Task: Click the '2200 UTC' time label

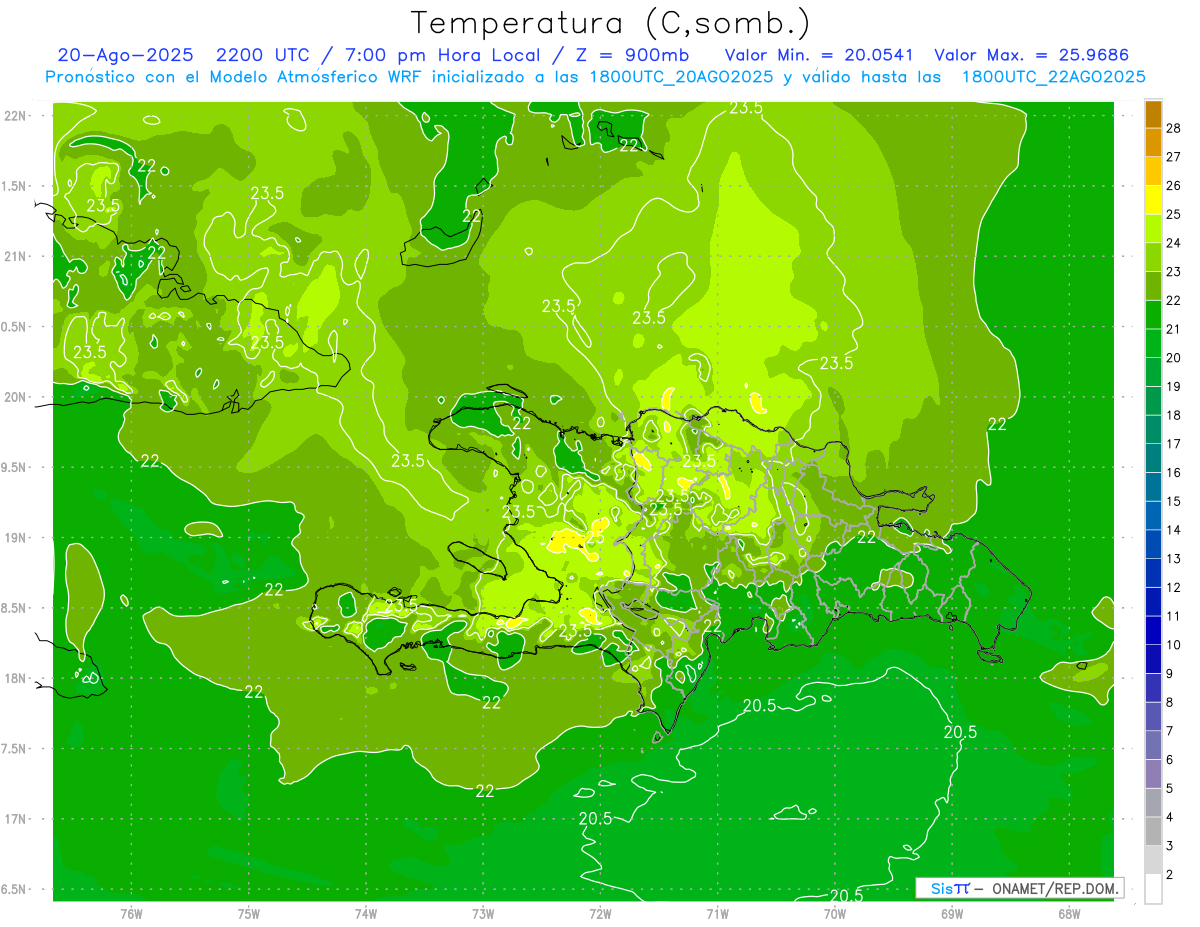Action: tap(263, 55)
